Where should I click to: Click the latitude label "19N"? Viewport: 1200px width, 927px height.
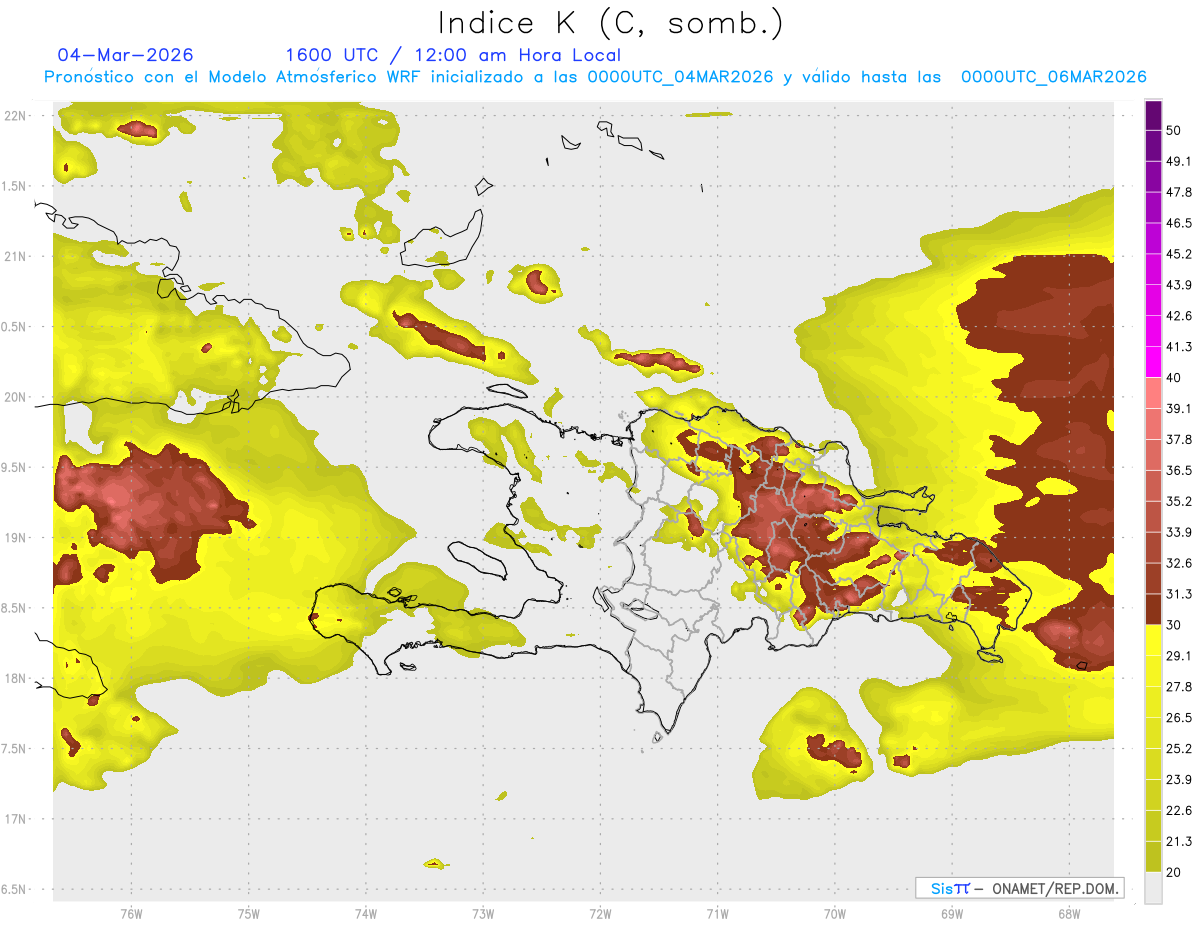[x=15, y=537]
